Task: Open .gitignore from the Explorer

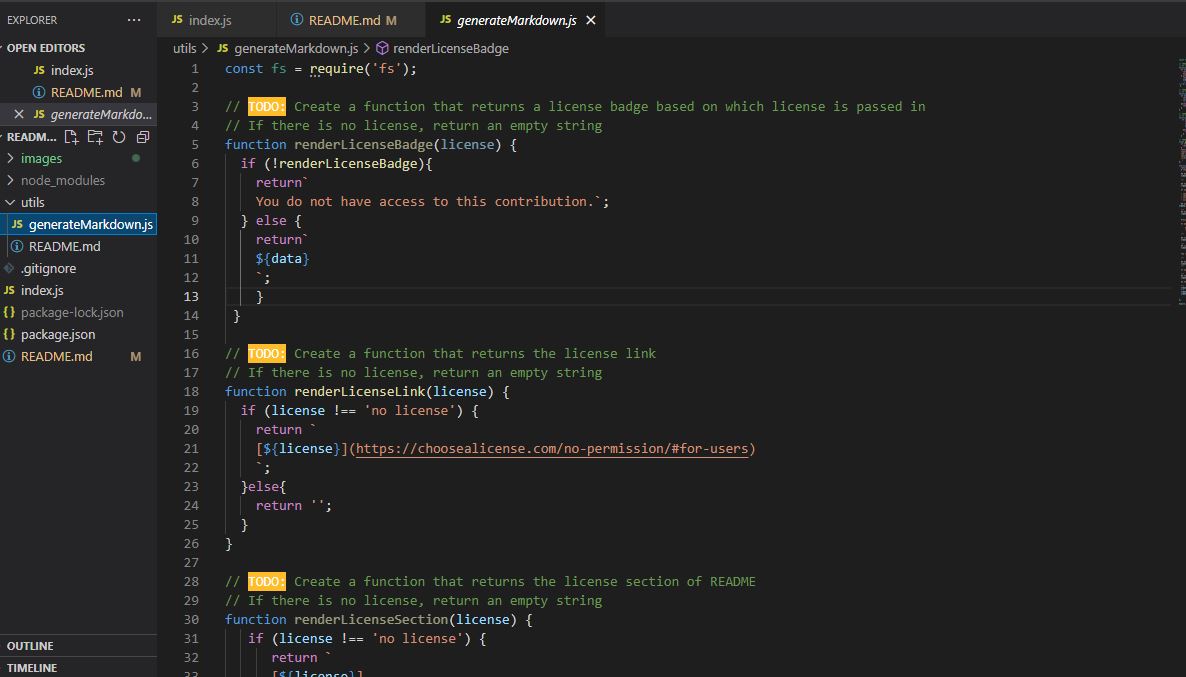Action: 50,268
